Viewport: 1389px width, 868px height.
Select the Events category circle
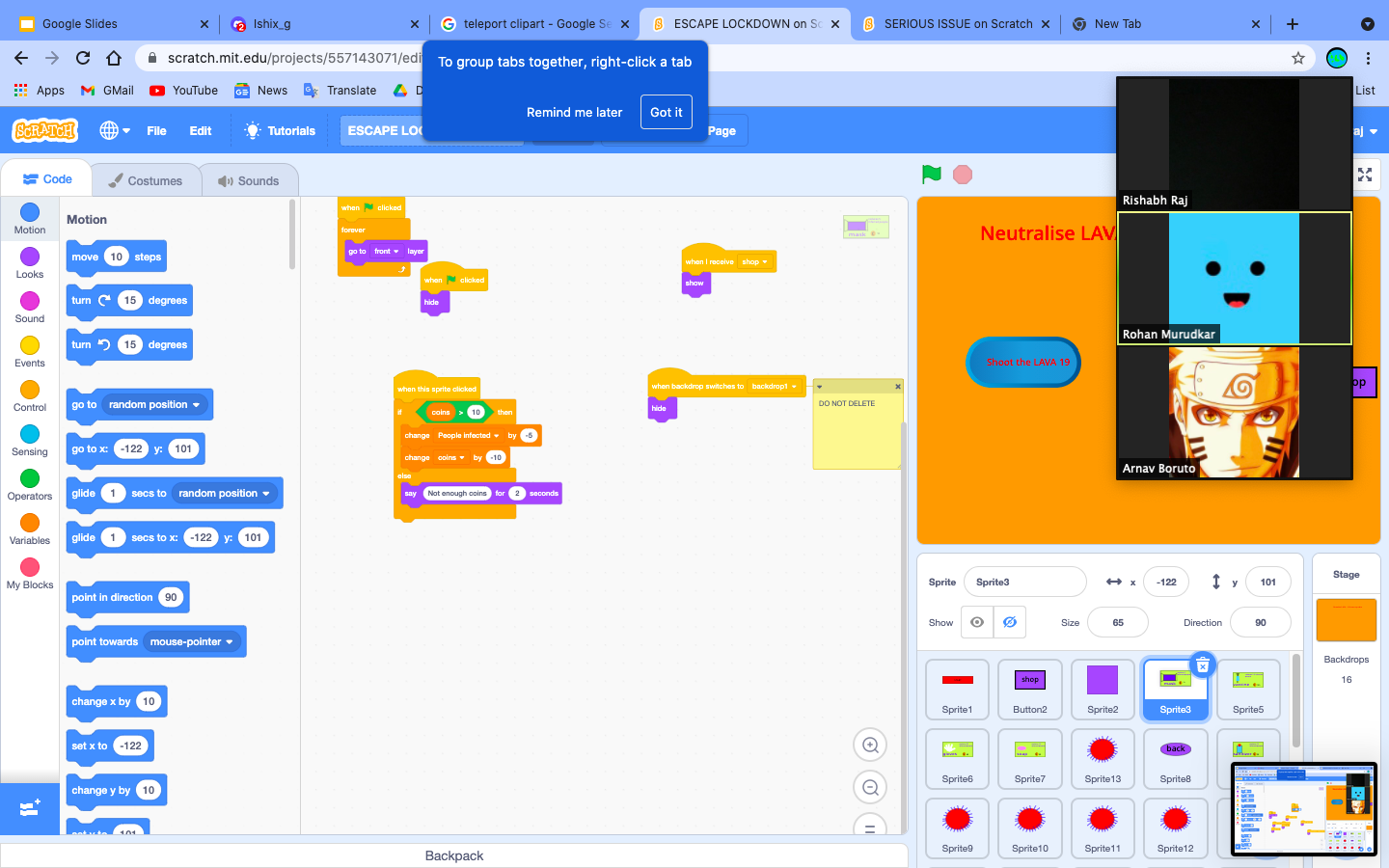(30, 345)
